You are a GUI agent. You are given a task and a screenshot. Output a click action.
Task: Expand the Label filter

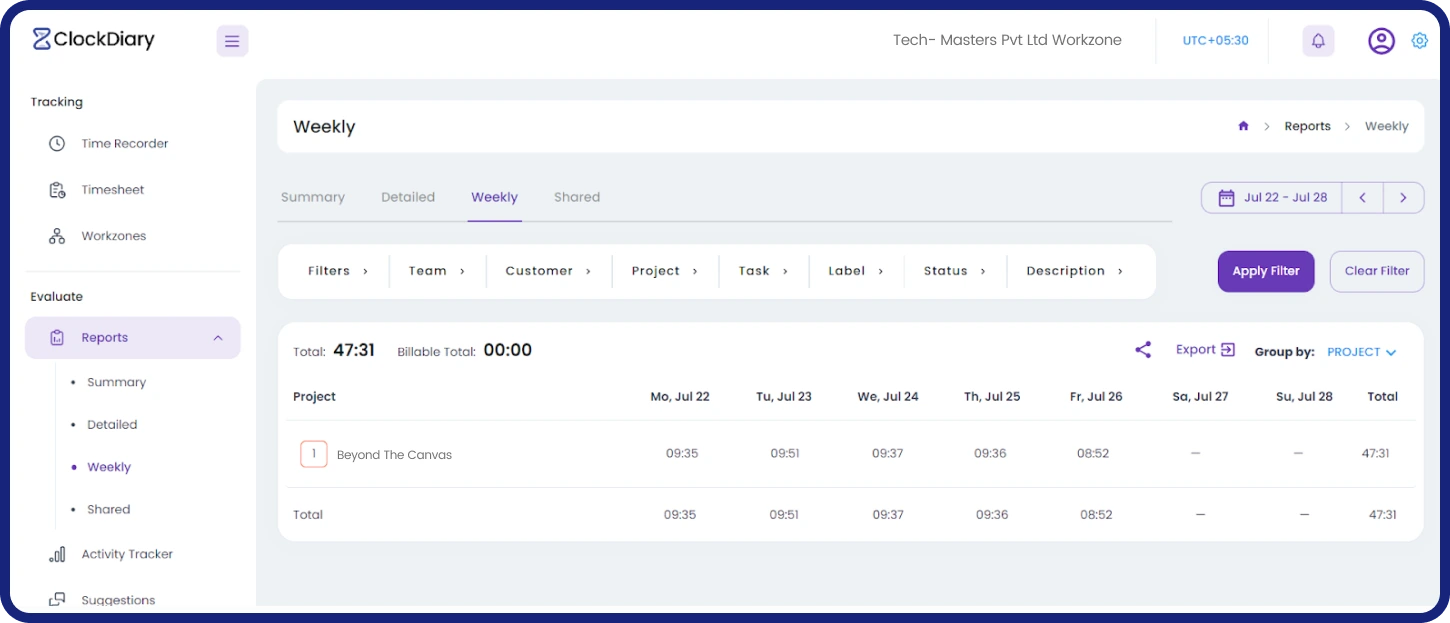856,271
